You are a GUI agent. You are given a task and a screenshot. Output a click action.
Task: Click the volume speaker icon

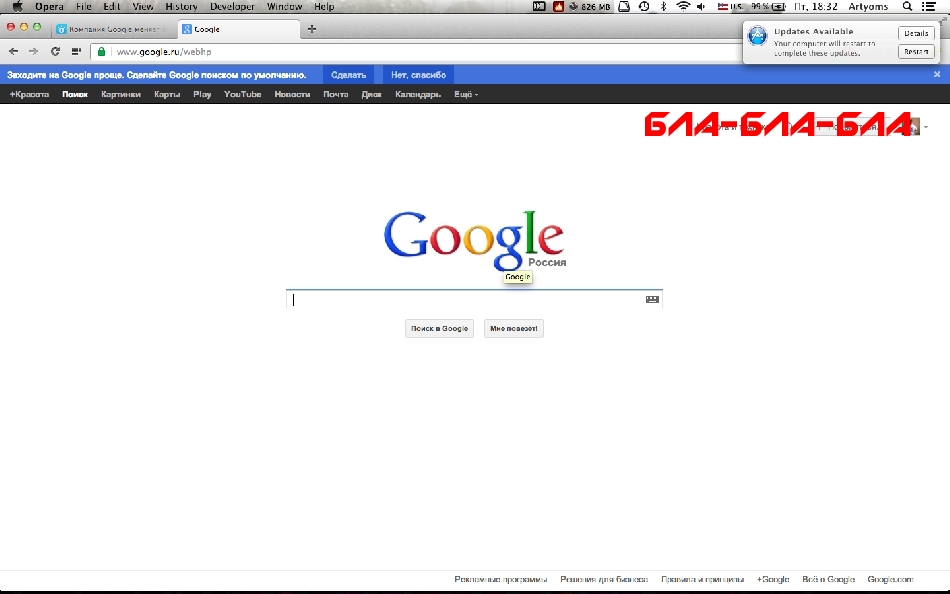click(702, 7)
